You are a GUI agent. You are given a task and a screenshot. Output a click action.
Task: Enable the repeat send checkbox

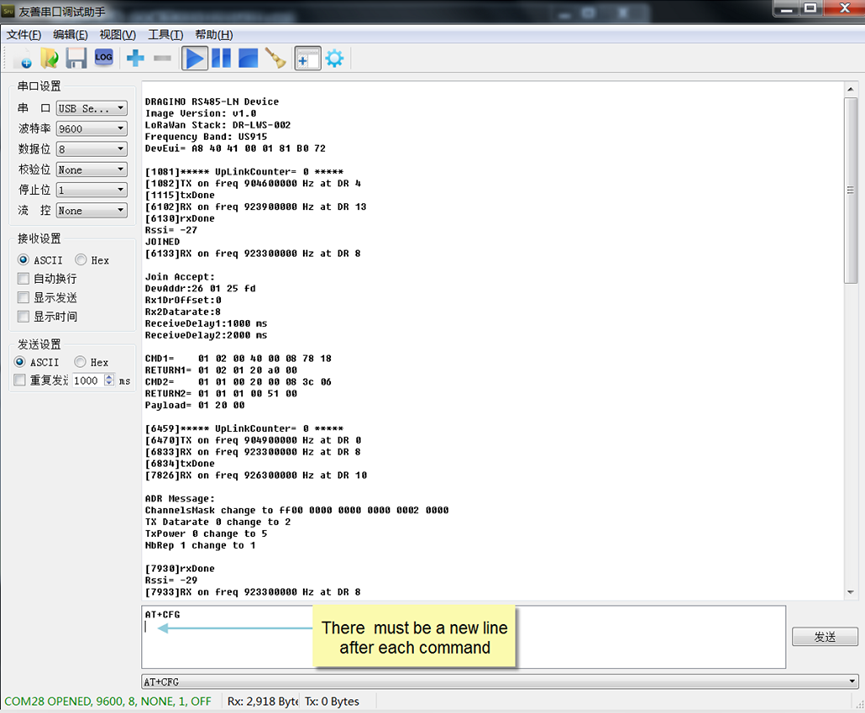20,380
